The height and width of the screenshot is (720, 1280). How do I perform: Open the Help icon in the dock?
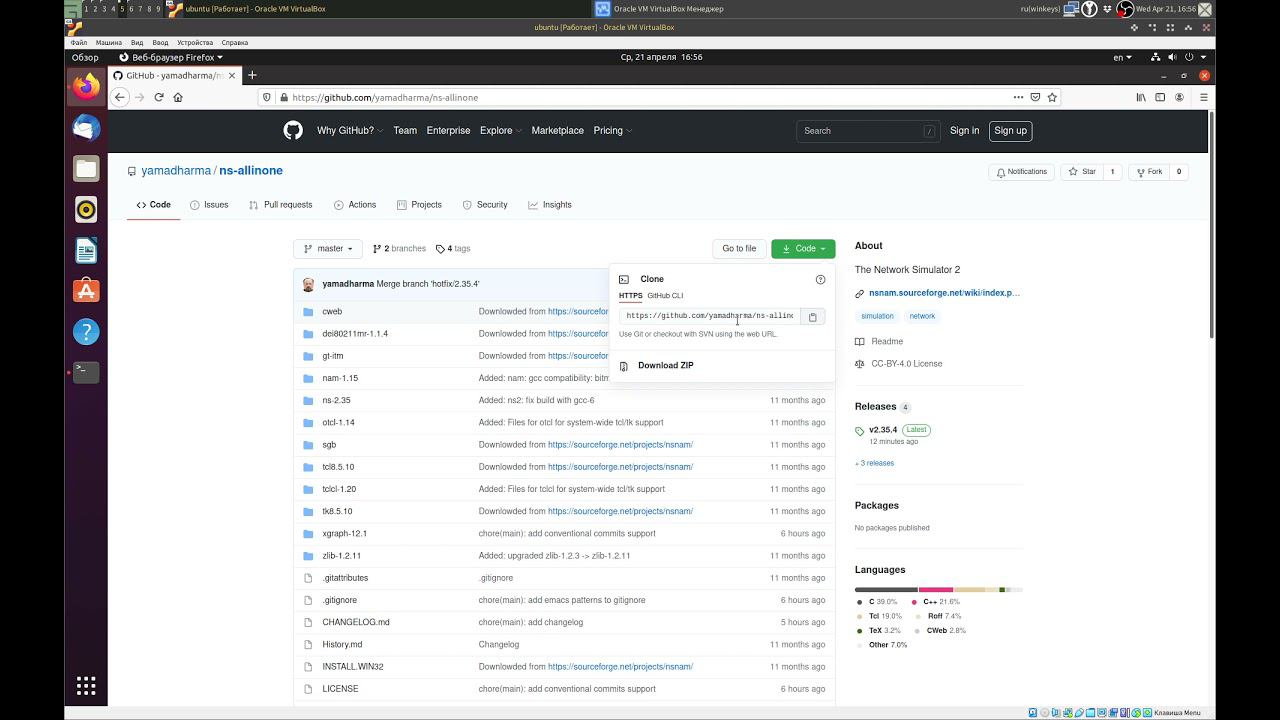[x=86, y=331]
